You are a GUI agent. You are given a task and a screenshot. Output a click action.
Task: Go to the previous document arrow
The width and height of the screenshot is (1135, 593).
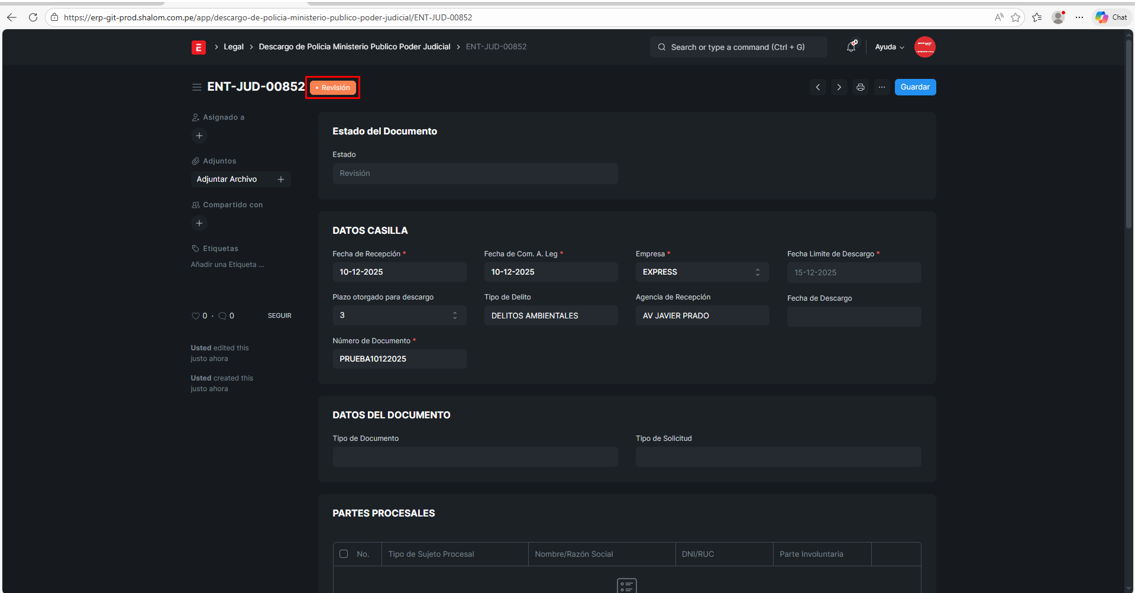pyautogui.click(x=818, y=87)
